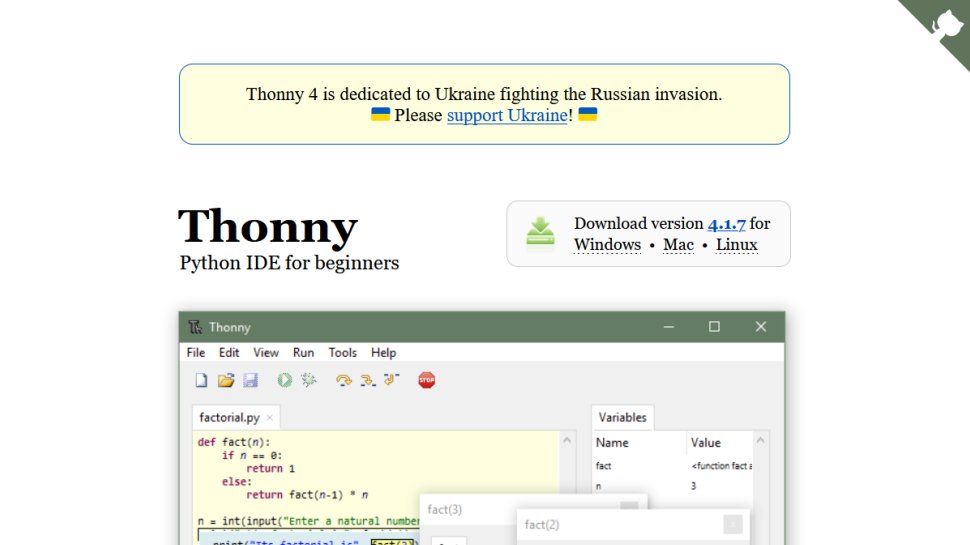Screen dimensions: 970x545
Task: Open the Help menu
Action: point(384,353)
